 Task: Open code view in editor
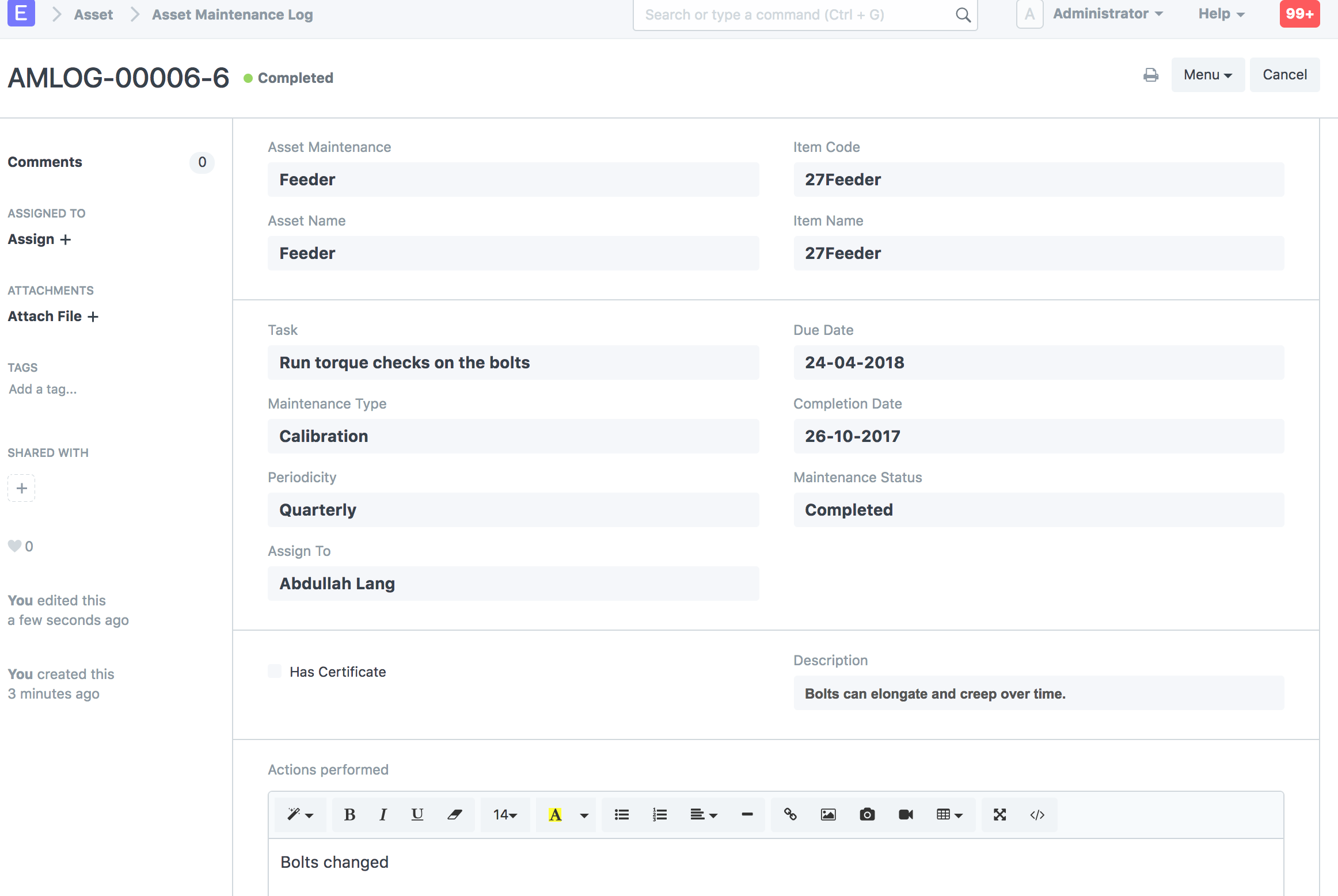click(x=1037, y=814)
